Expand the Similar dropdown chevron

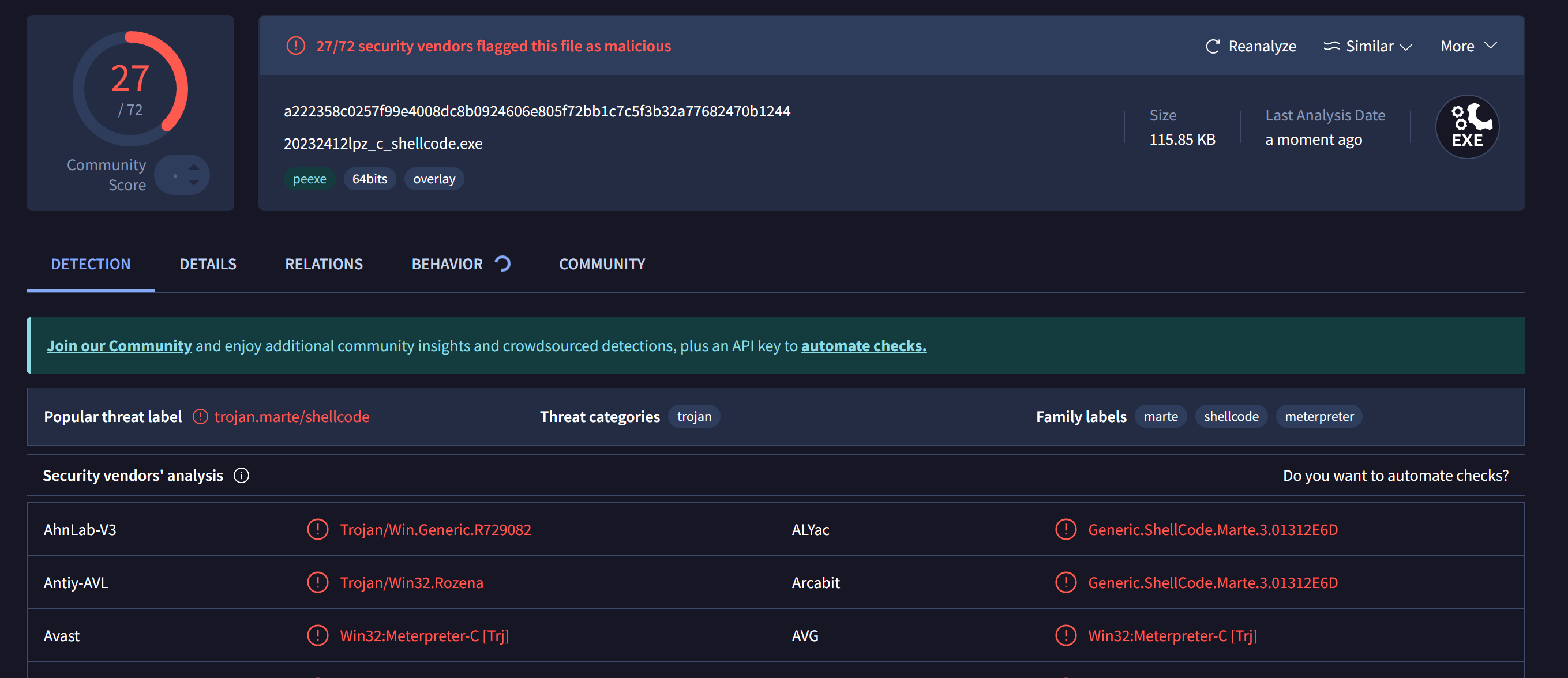(x=1405, y=47)
